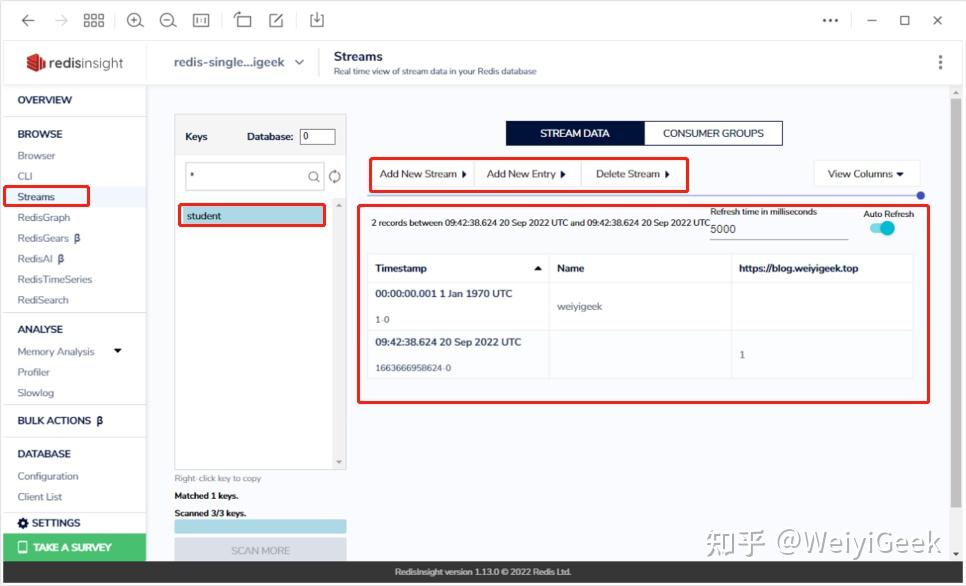Viewport: 966px width, 586px height.
Task: Click the refresh keys circular arrow icon
Action: click(335, 177)
